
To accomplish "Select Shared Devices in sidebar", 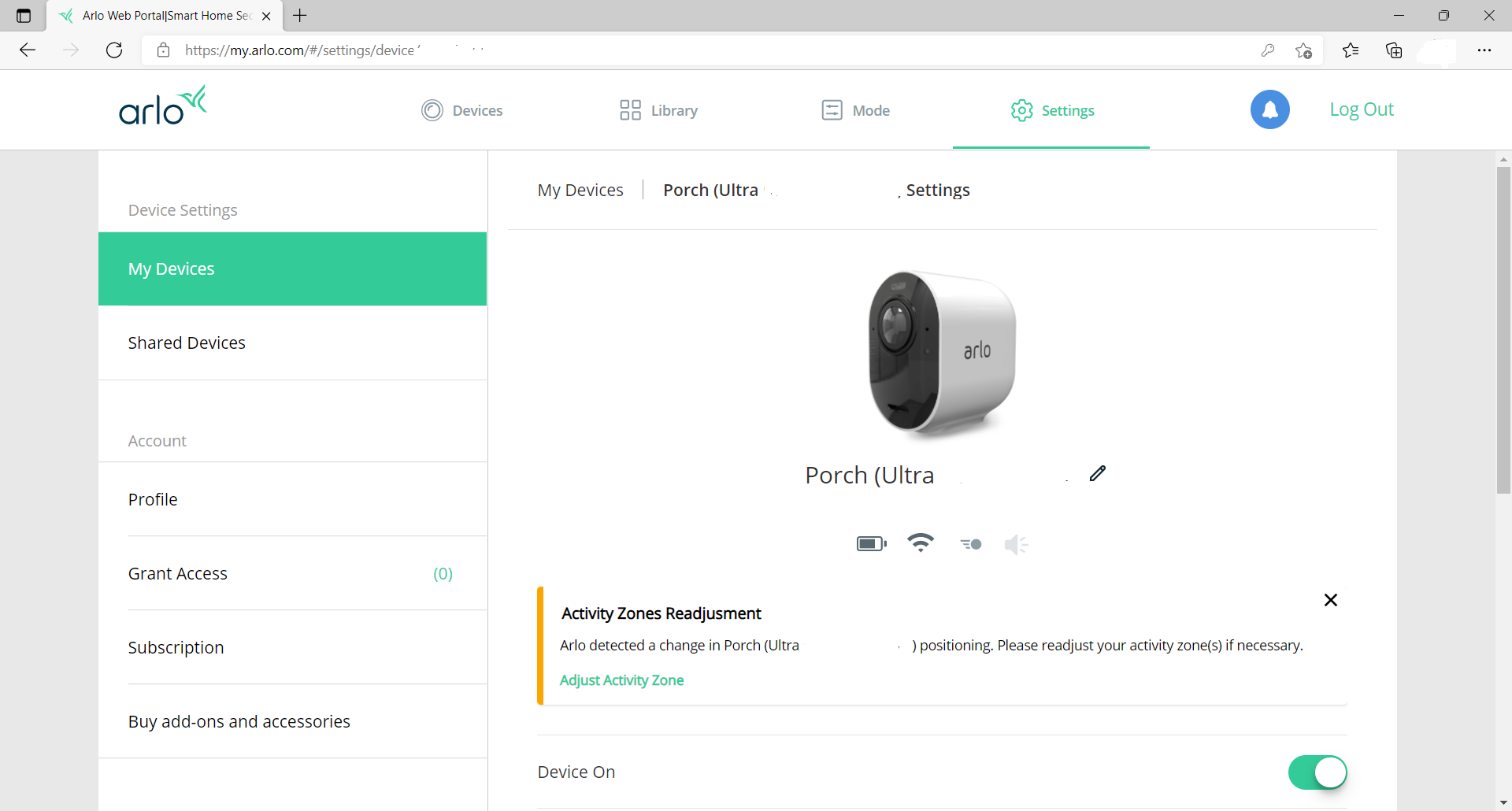I will click(x=187, y=343).
